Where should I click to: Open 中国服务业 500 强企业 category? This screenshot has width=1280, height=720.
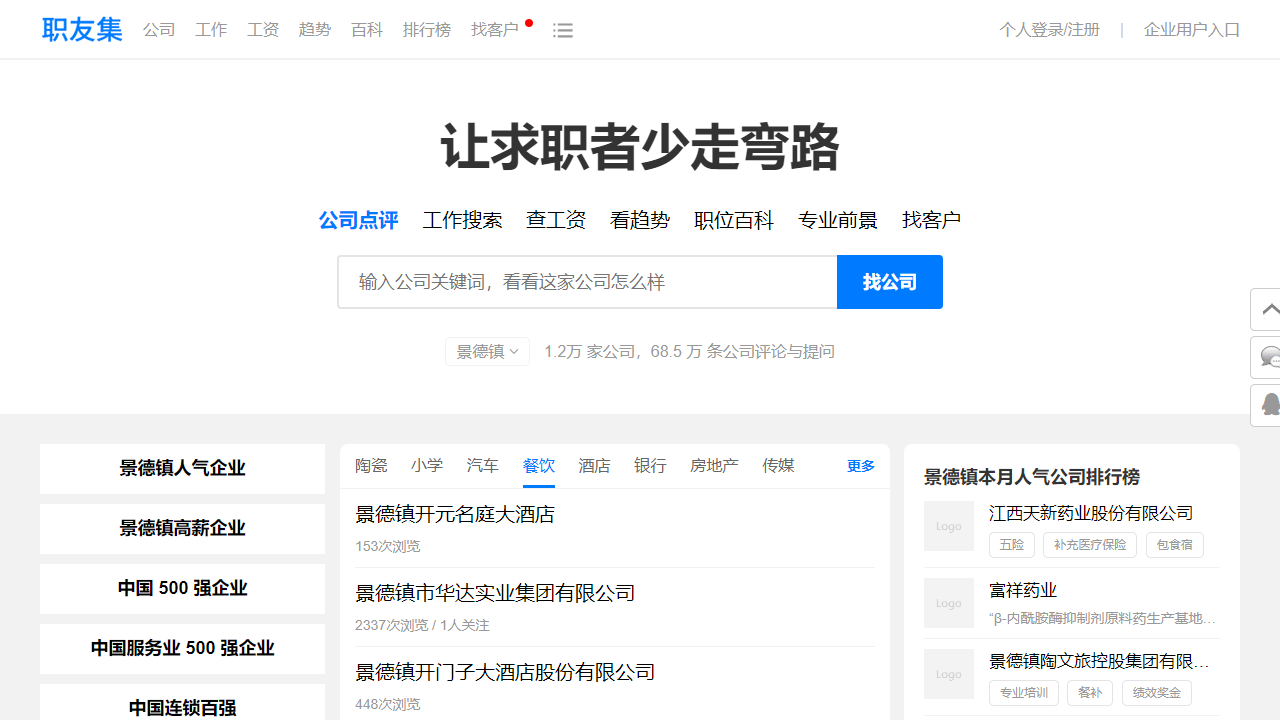coord(182,649)
